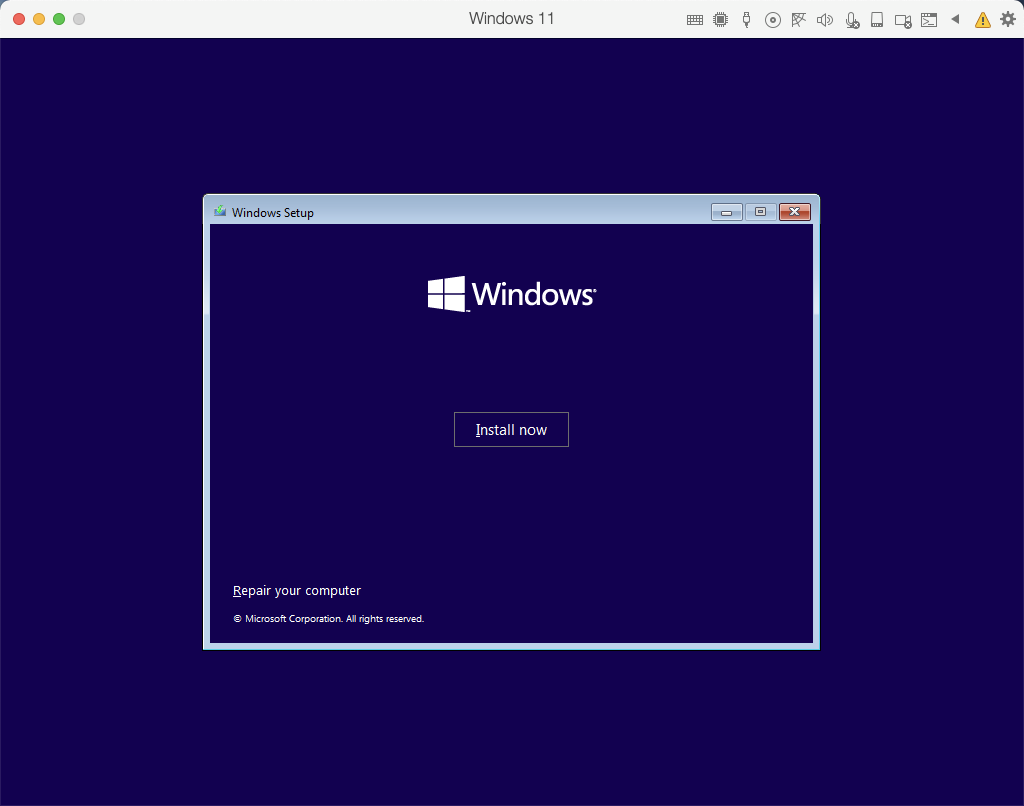Image resolution: width=1024 pixels, height=806 pixels.
Task: Click the "Microsoft Corporation. All rights reserved." text
Action: (334, 619)
